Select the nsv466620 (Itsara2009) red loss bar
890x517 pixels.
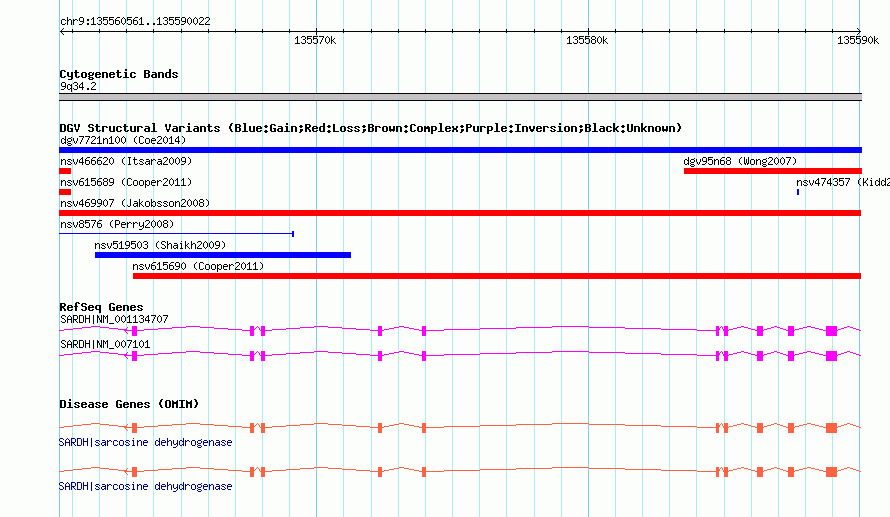65,171
